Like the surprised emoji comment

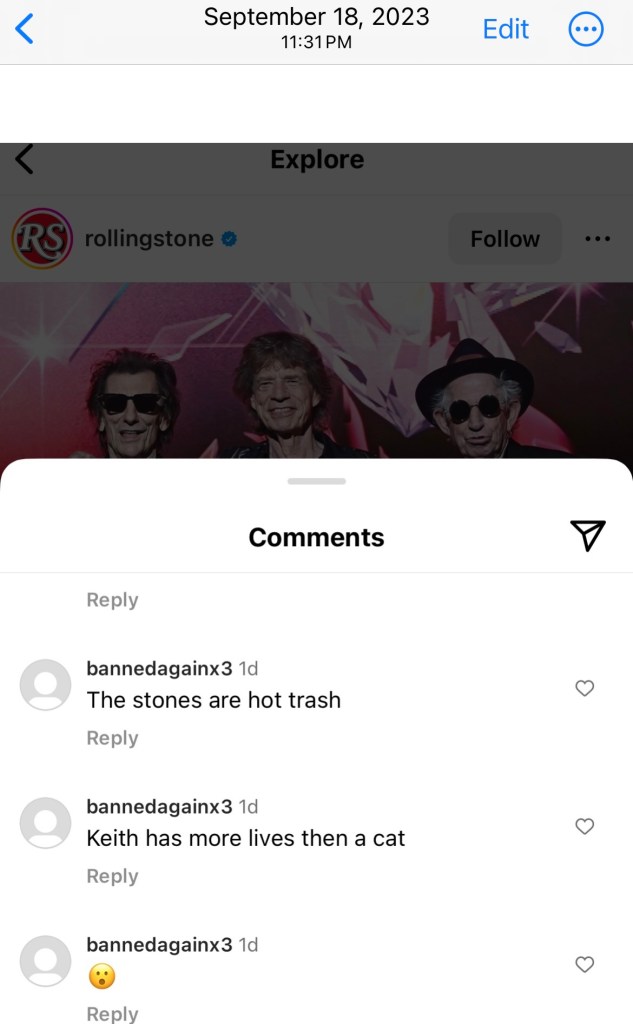(x=585, y=964)
